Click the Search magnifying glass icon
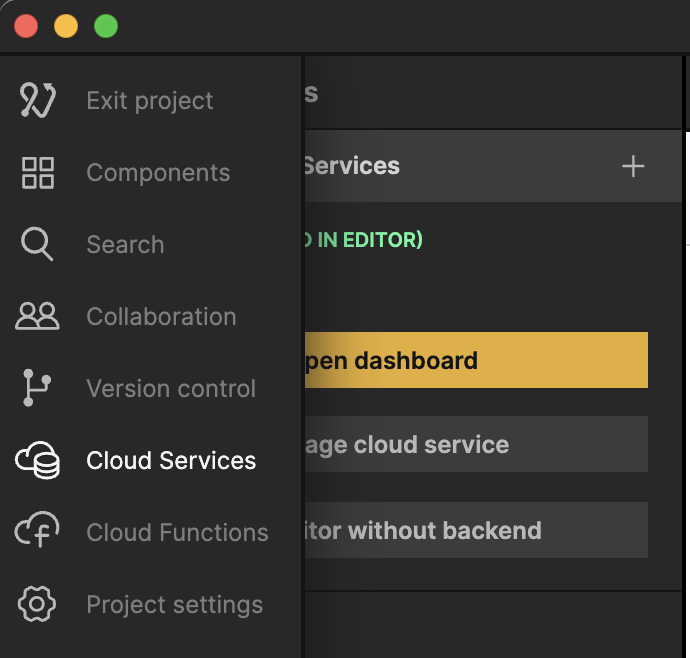Screen dimensions: 690x658 tap(37, 245)
